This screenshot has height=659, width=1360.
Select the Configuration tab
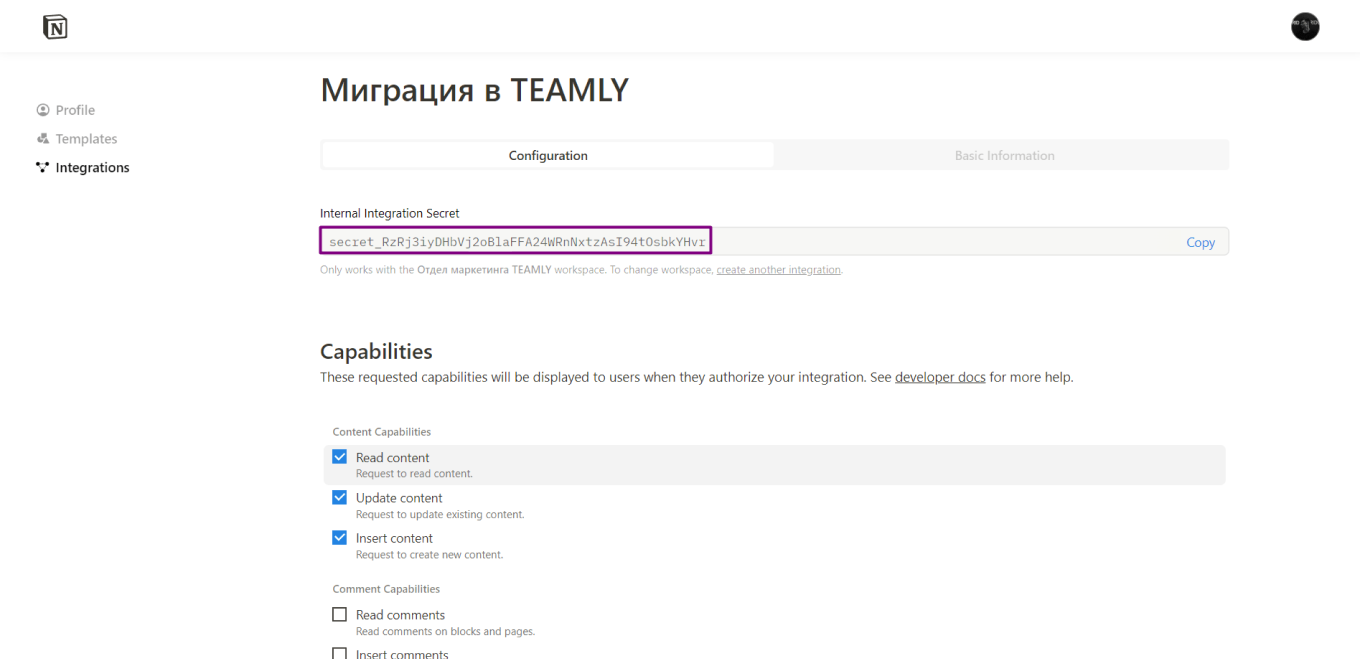[x=548, y=155]
